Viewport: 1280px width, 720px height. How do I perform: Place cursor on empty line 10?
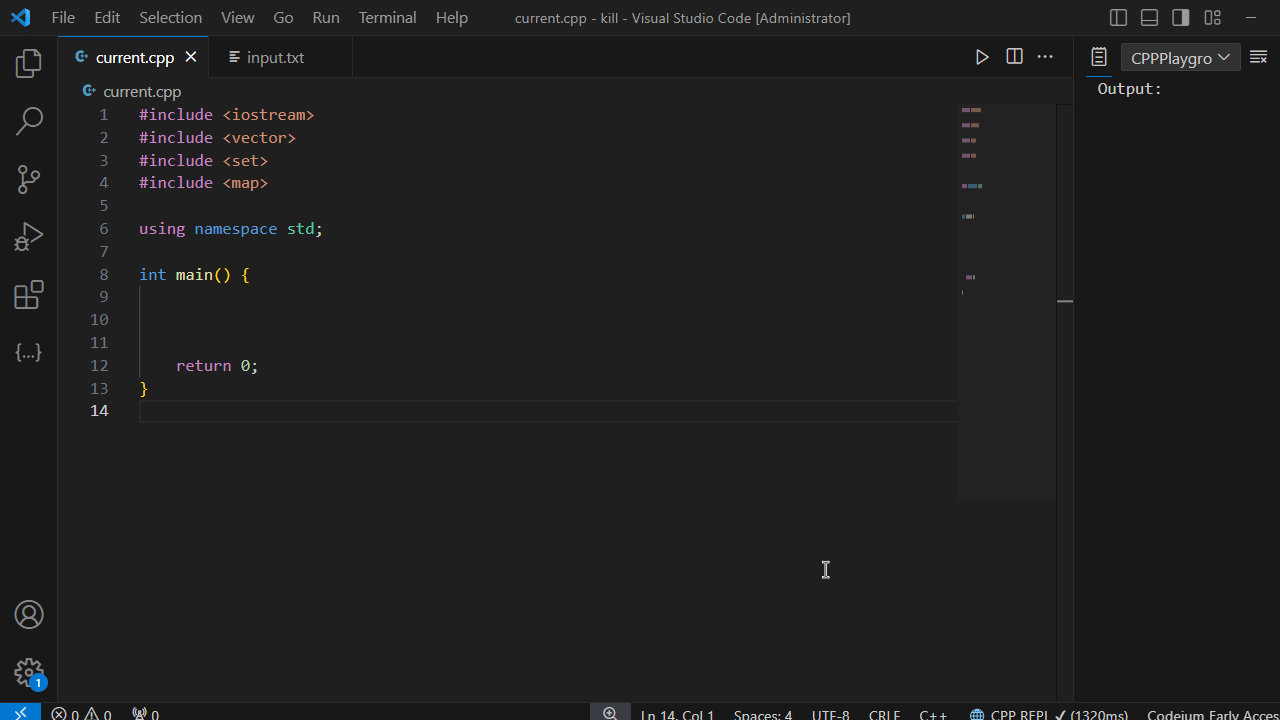point(548,320)
